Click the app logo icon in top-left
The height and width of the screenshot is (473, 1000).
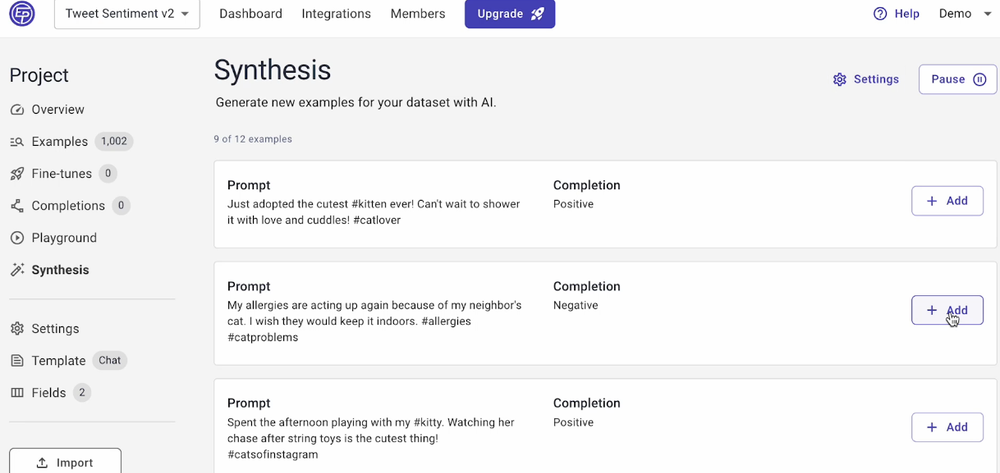point(22,13)
